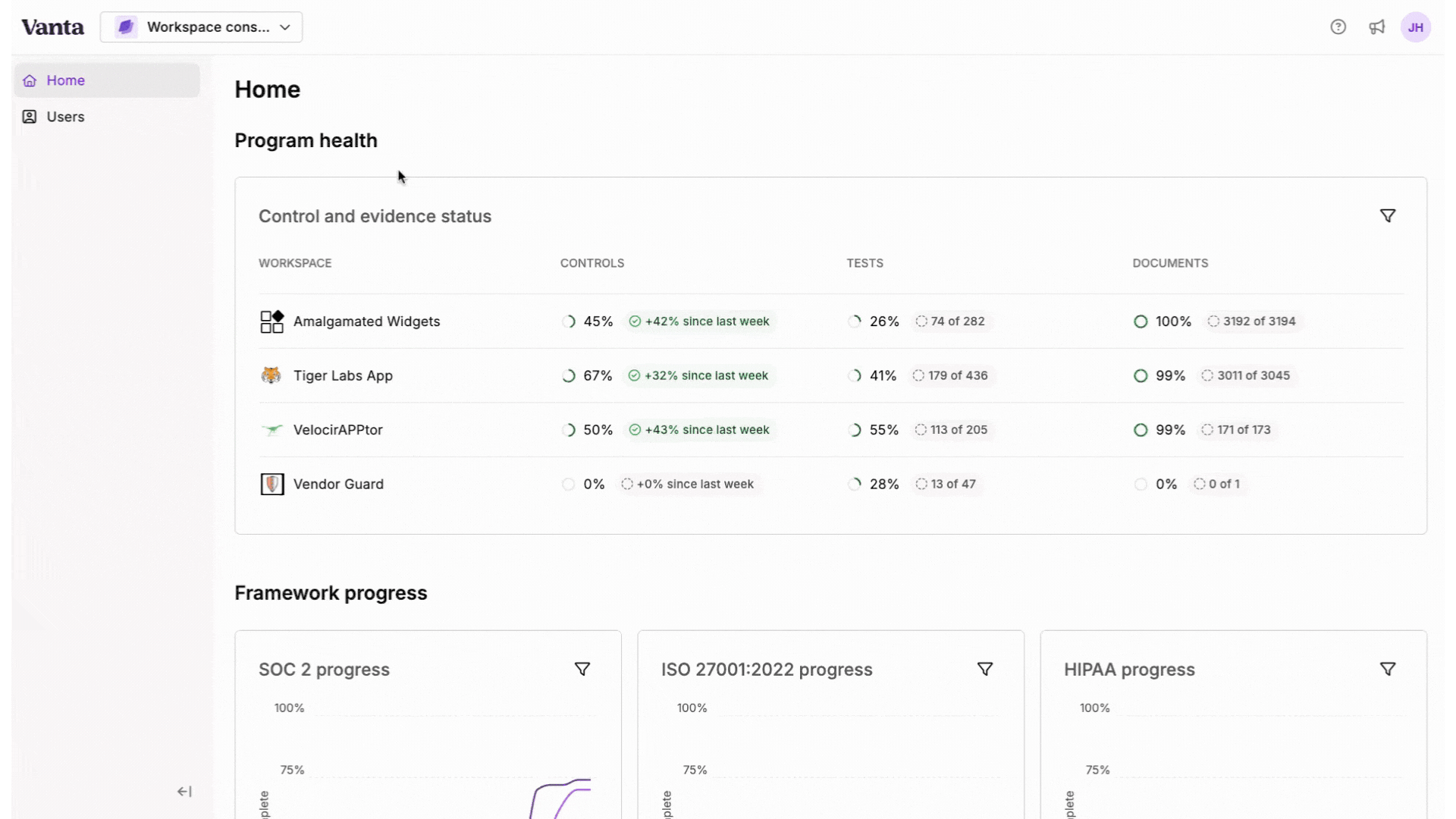The image size is (1456, 819).
Task: Open the JH user avatar menu
Action: (x=1415, y=27)
